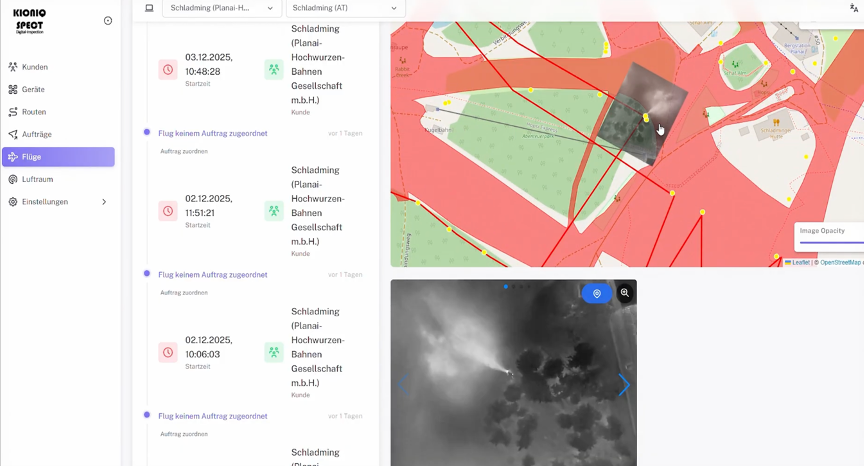Viewport: 864px width, 466px height.
Task: Collapse the sidebar using the circle icon
Action: pos(108,21)
